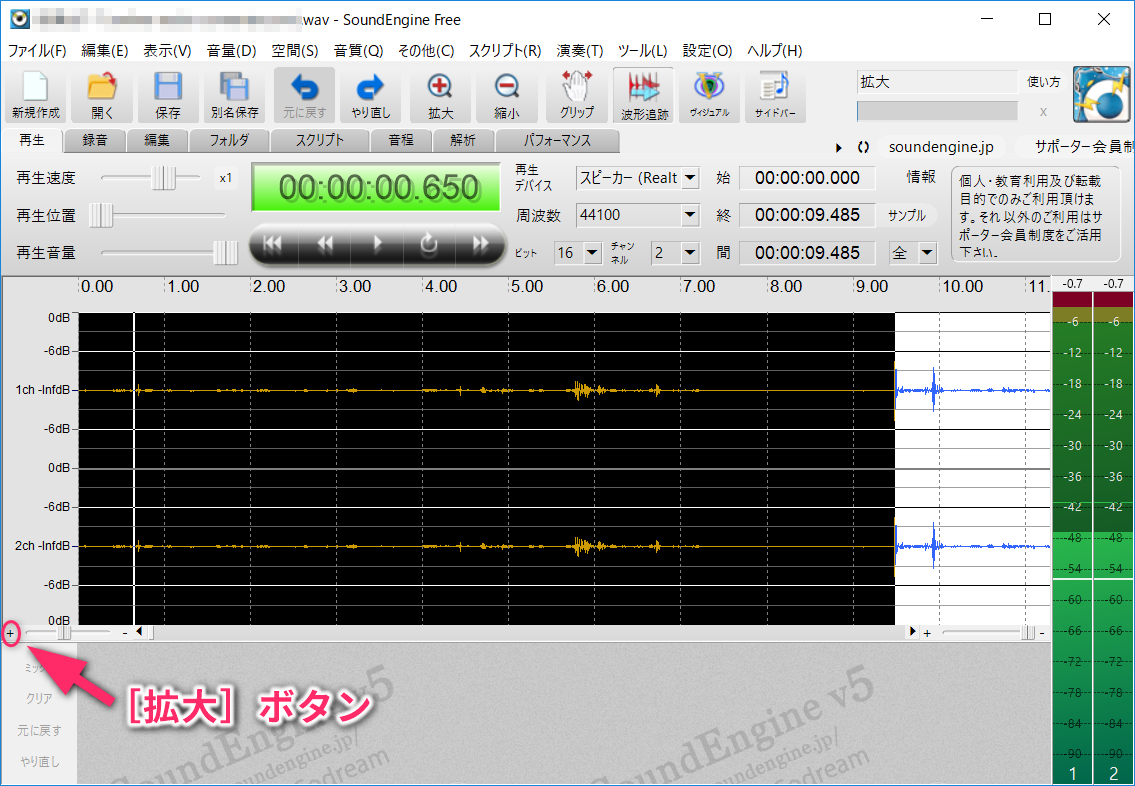
Task: Switch to the 音程 tab
Action: [x=401, y=141]
